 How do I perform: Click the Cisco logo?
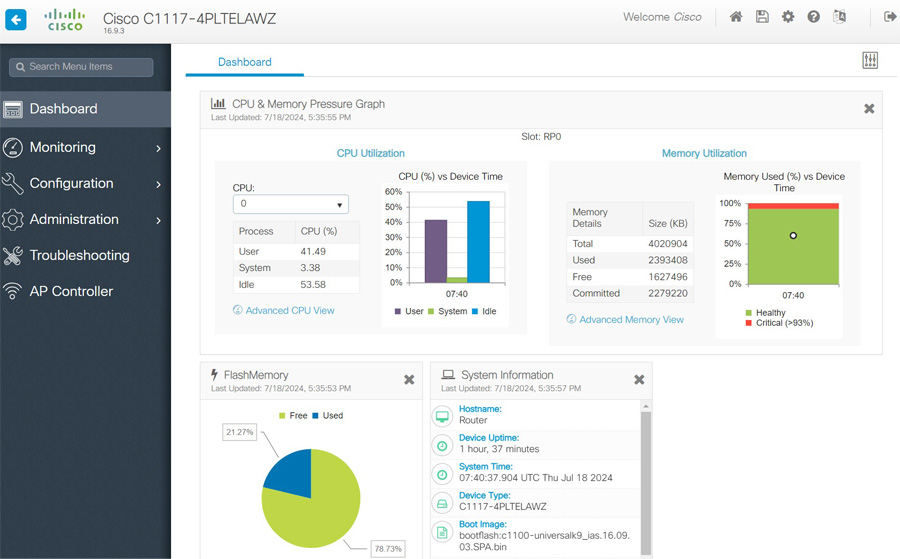click(x=65, y=20)
